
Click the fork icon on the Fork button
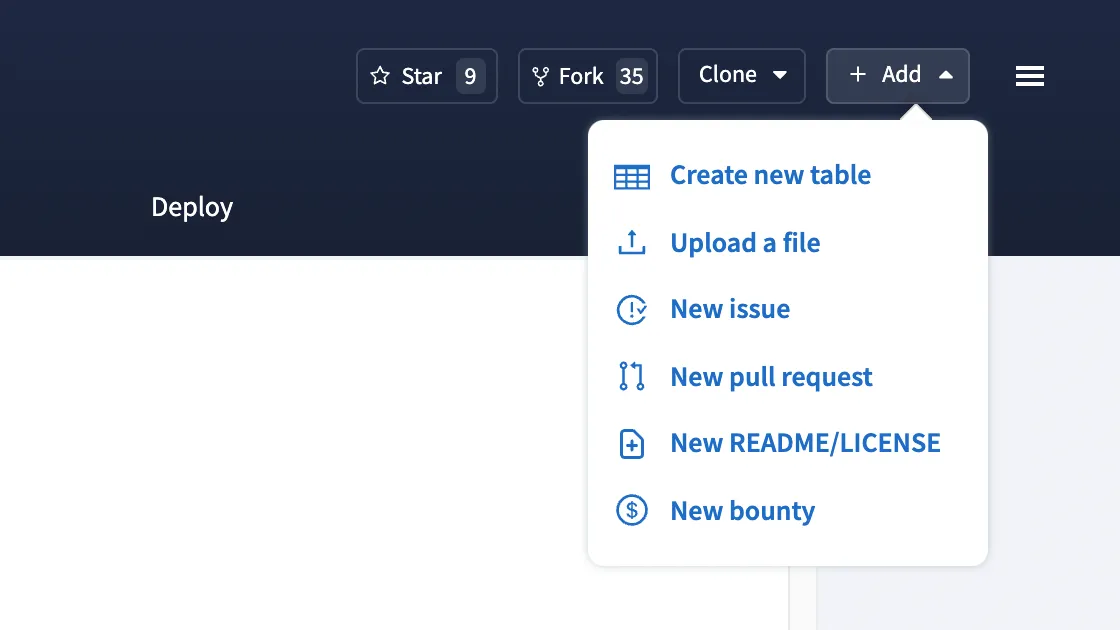click(x=541, y=75)
